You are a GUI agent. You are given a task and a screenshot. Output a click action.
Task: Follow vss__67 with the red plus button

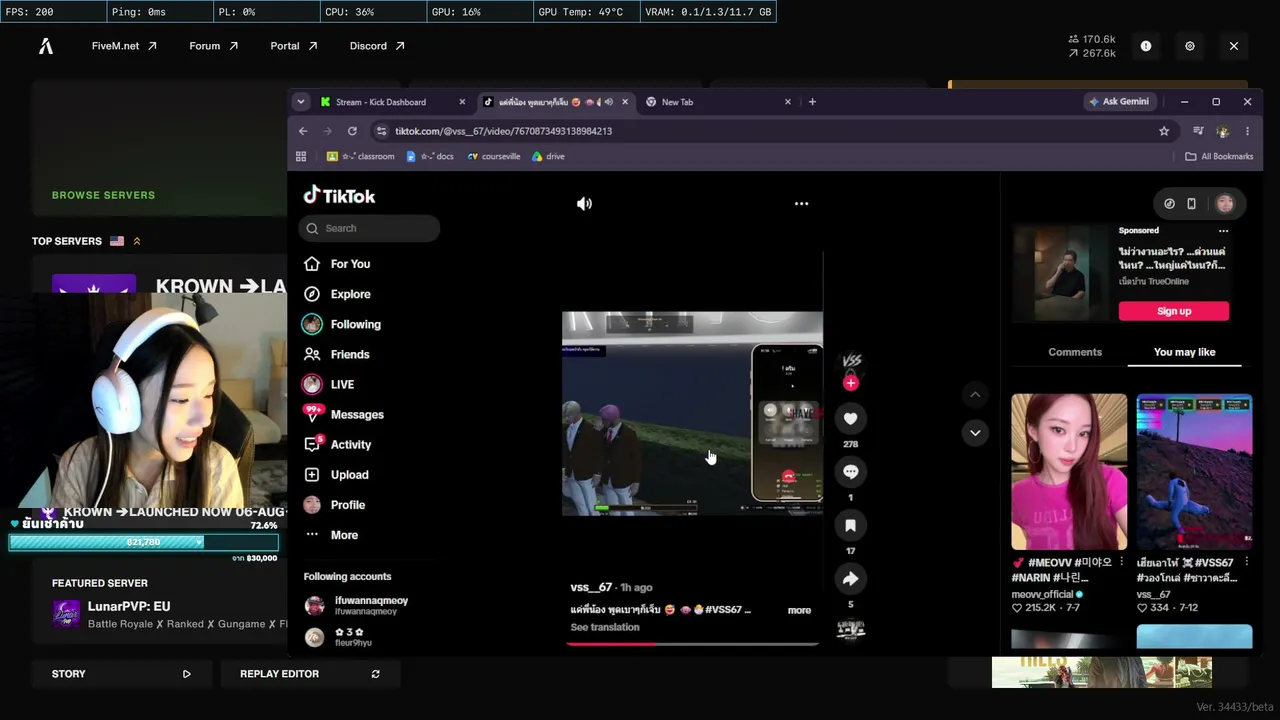click(x=851, y=383)
